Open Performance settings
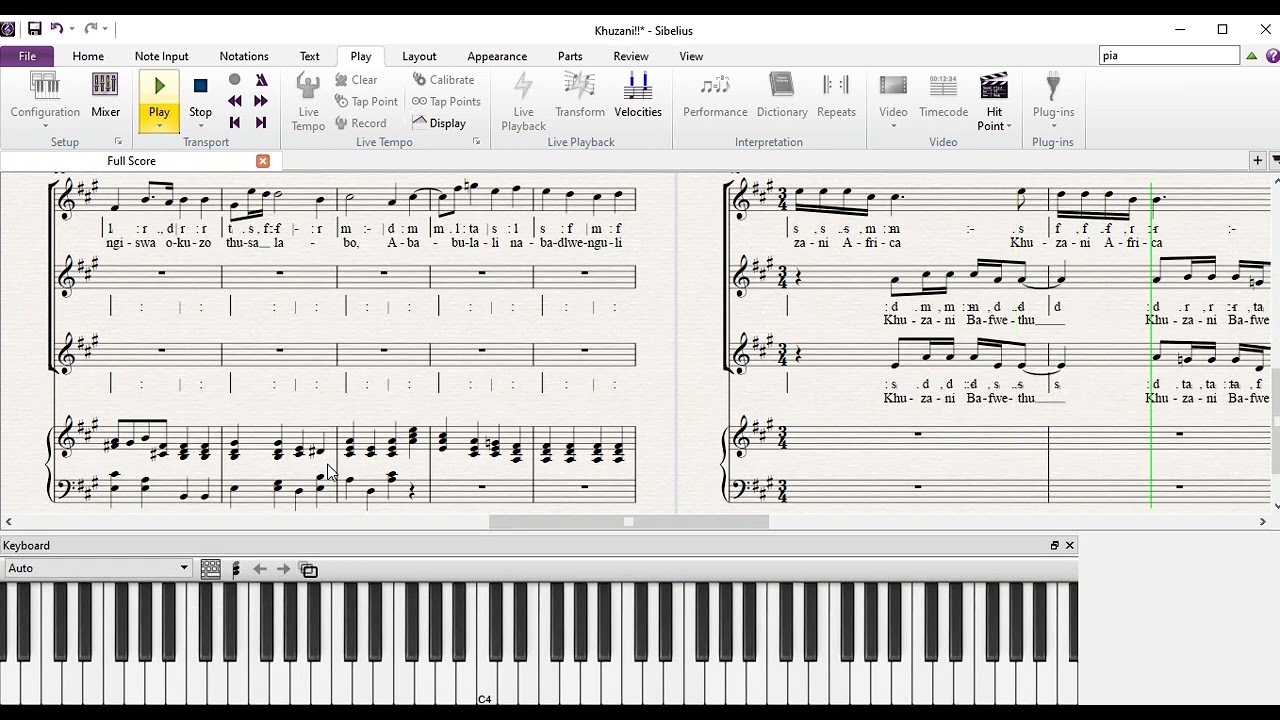The height and width of the screenshot is (720, 1280). click(x=715, y=97)
